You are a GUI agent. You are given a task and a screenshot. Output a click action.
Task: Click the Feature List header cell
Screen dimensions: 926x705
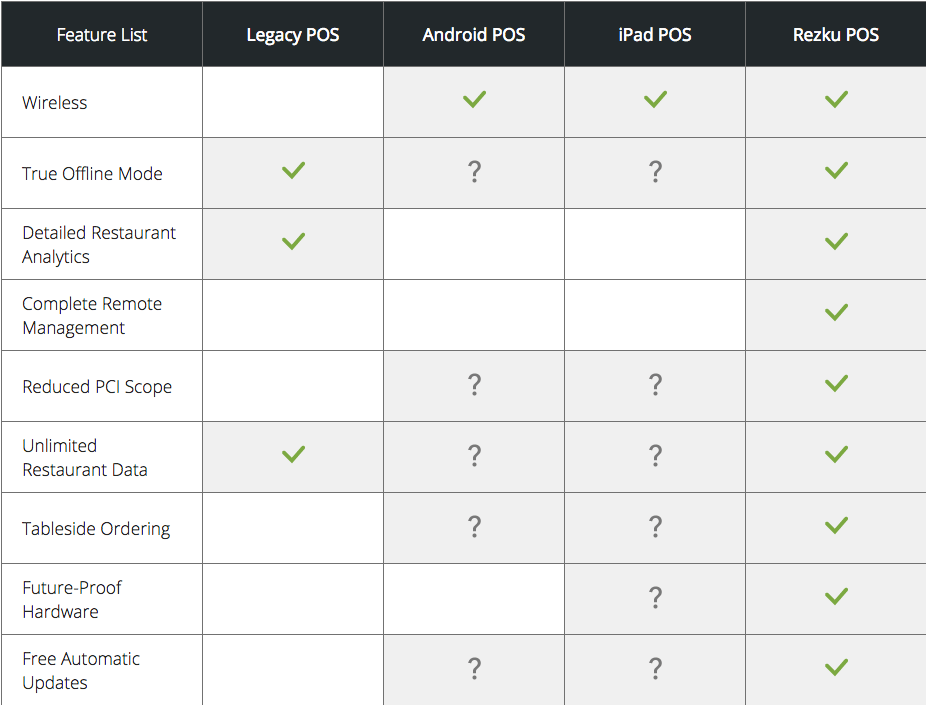pos(102,35)
